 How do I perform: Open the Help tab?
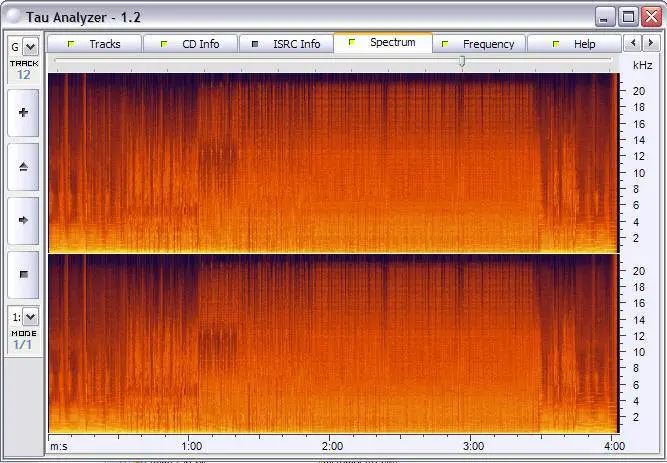point(574,44)
